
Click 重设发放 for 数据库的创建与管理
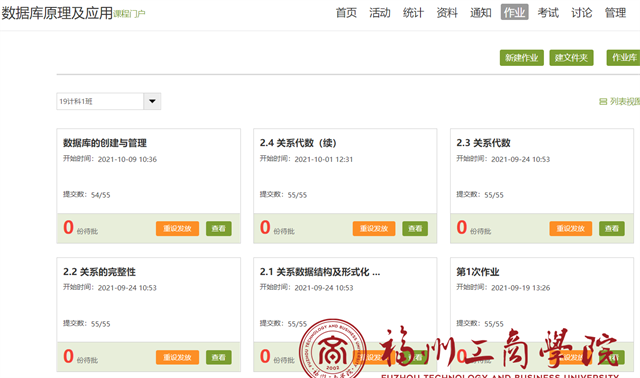pos(177,229)
